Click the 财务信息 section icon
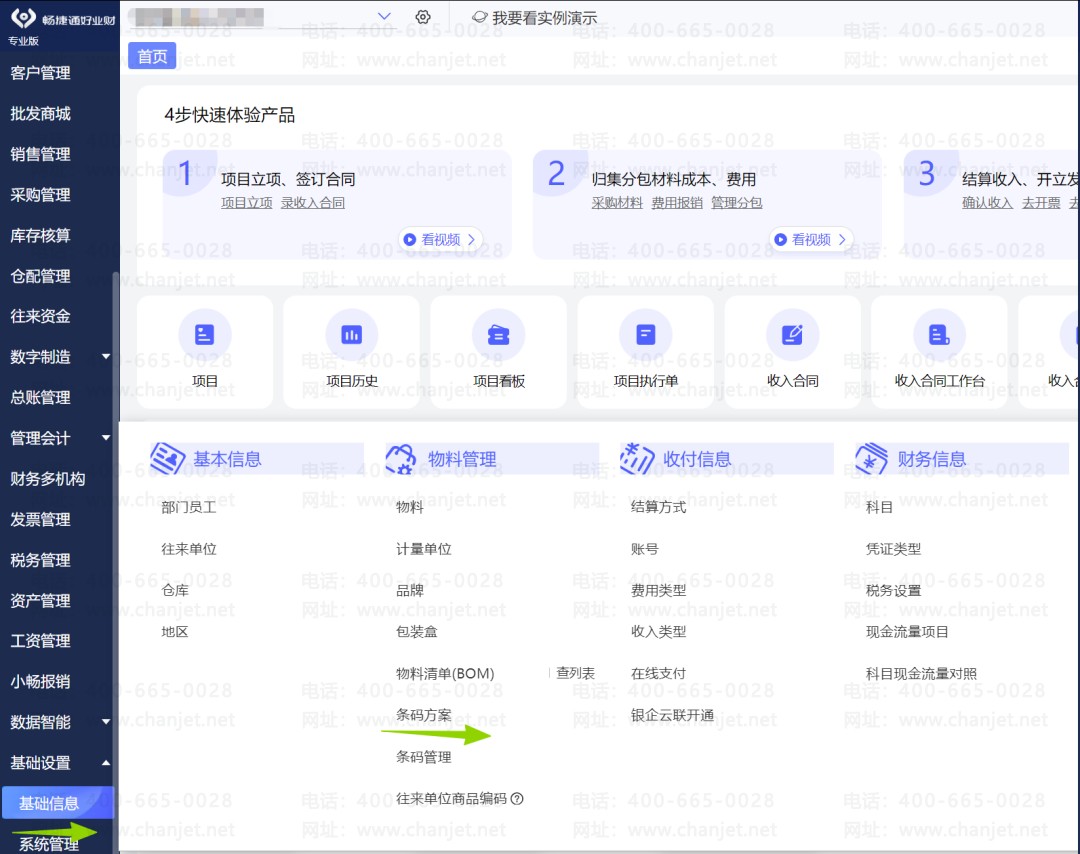The width and height of the screenshot is (1080, 854). click(871, 459)
